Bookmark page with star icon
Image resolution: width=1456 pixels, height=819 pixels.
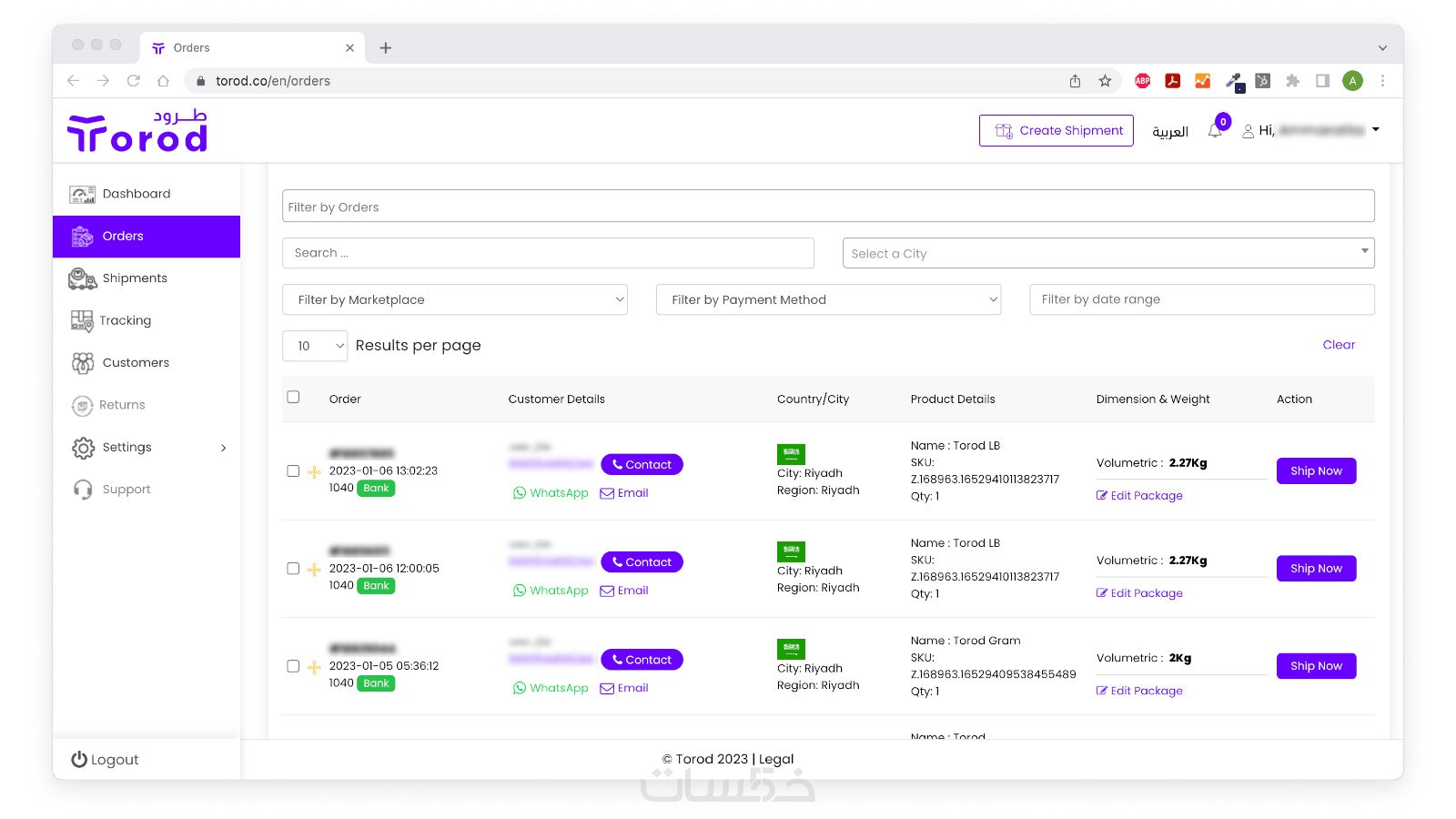click(1105, 81)
